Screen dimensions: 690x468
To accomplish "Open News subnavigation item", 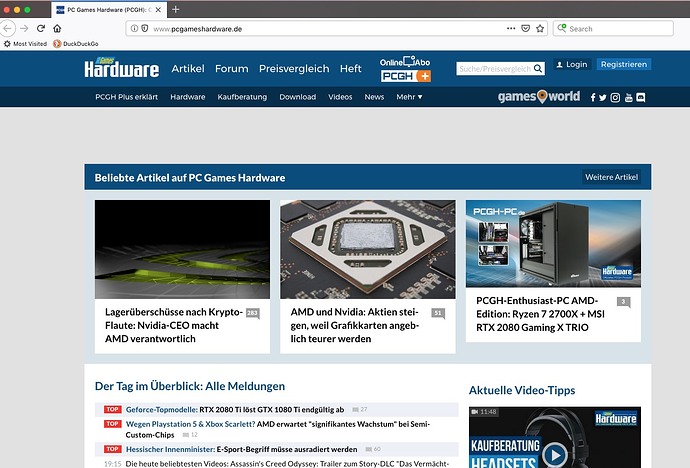I will (x=374, y=97).
